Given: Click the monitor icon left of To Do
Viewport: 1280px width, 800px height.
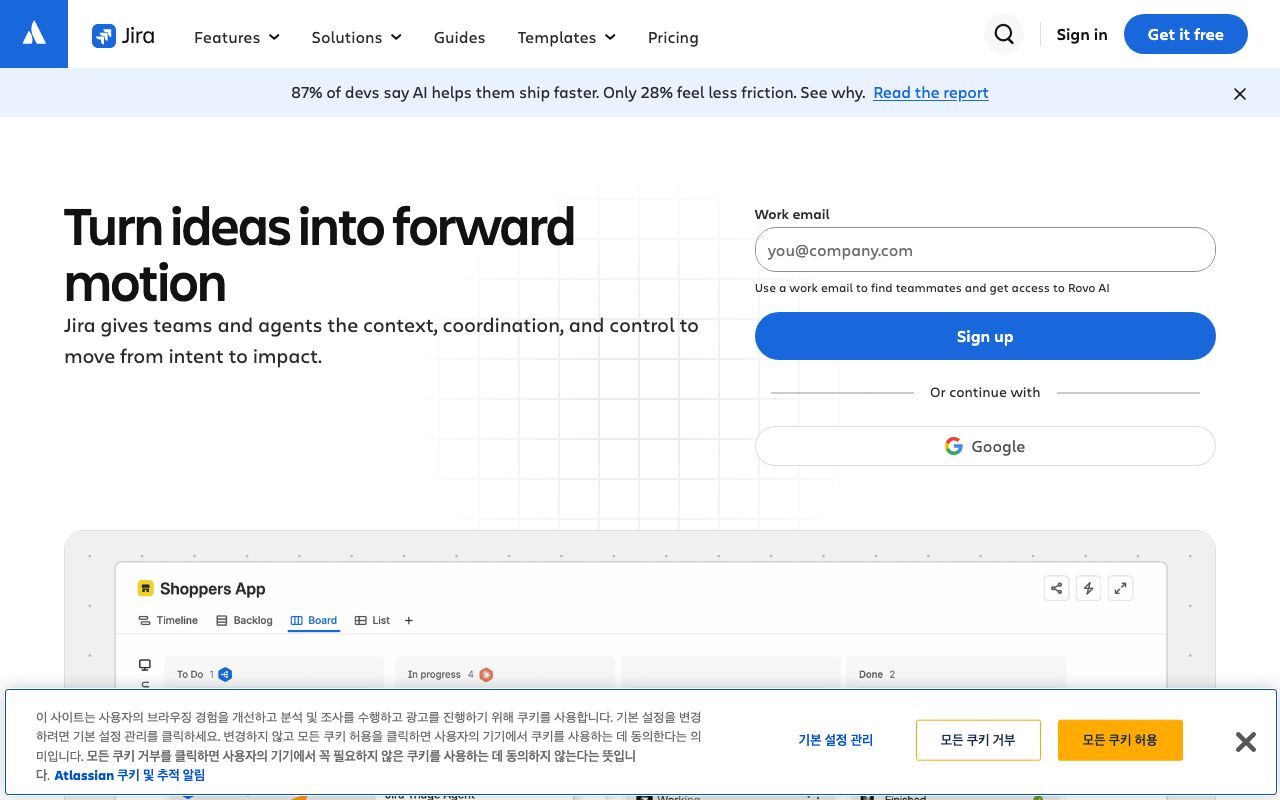Looking at the screenshot, I should tap(145, 665).
